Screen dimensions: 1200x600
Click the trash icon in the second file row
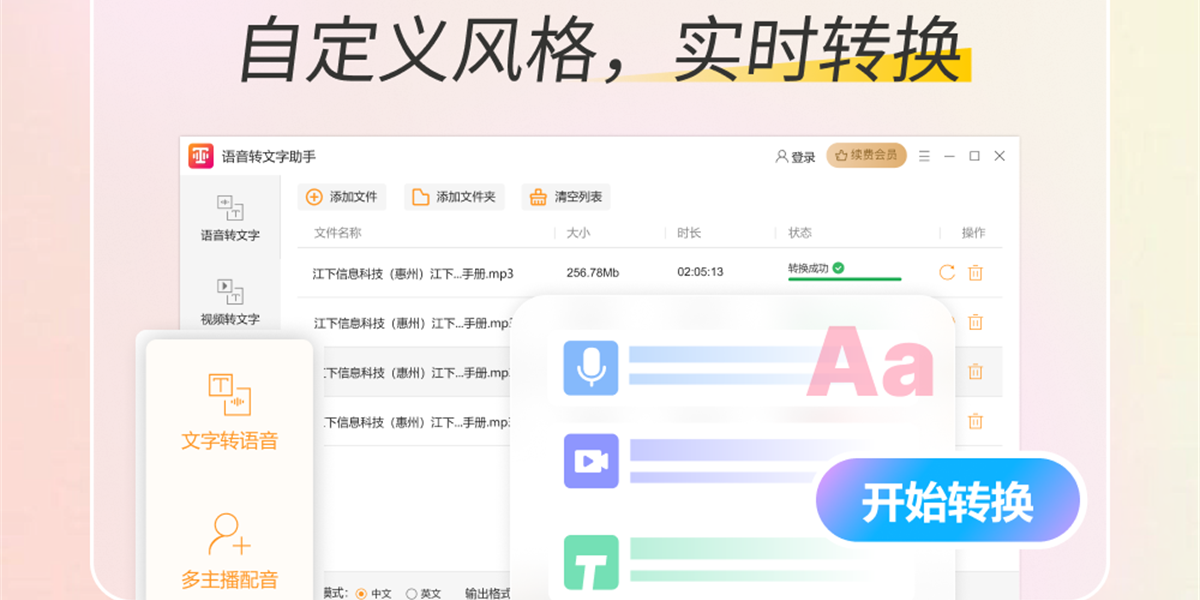[x=975, y=322]
